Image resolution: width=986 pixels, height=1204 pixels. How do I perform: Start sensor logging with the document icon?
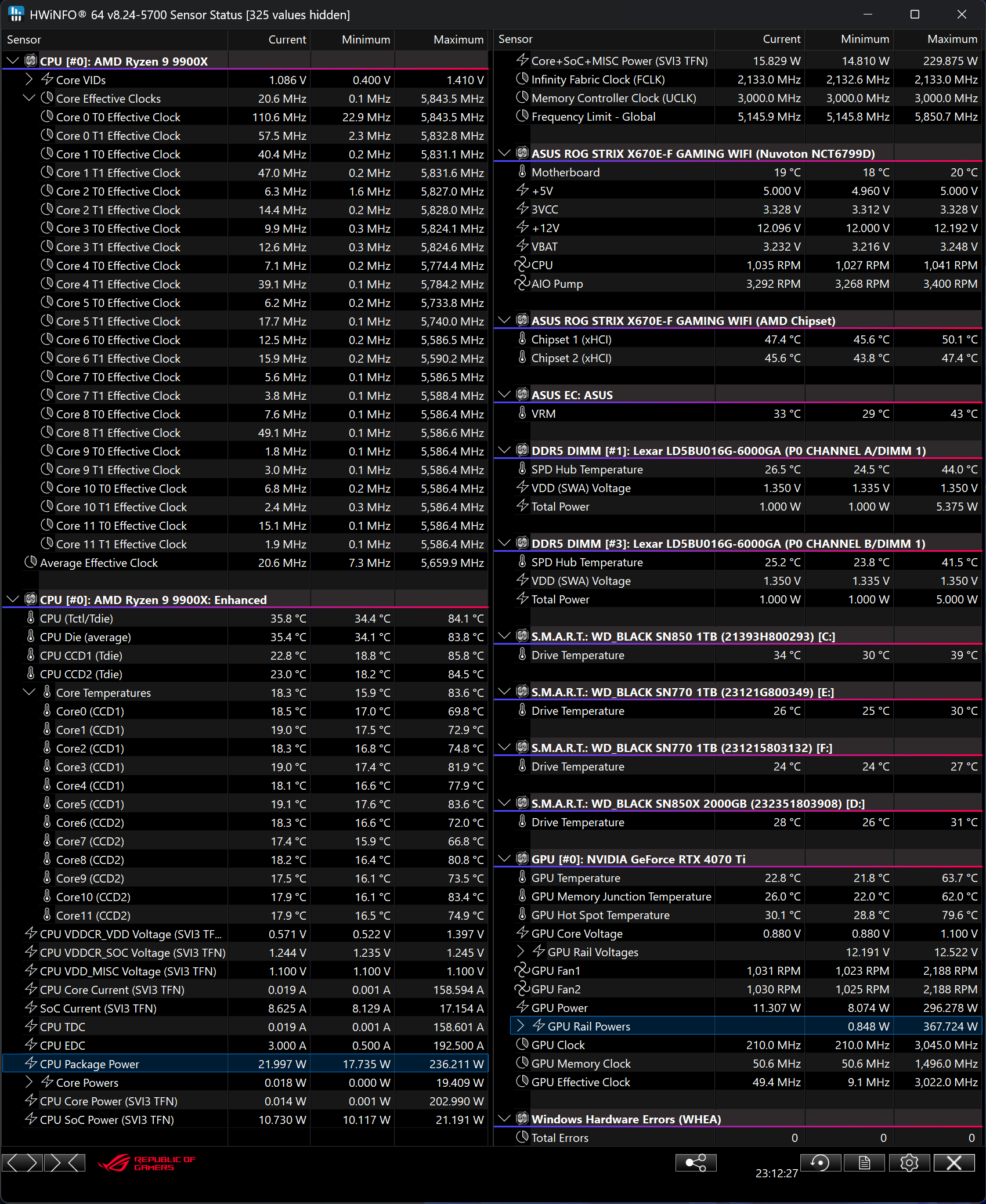865,1163
